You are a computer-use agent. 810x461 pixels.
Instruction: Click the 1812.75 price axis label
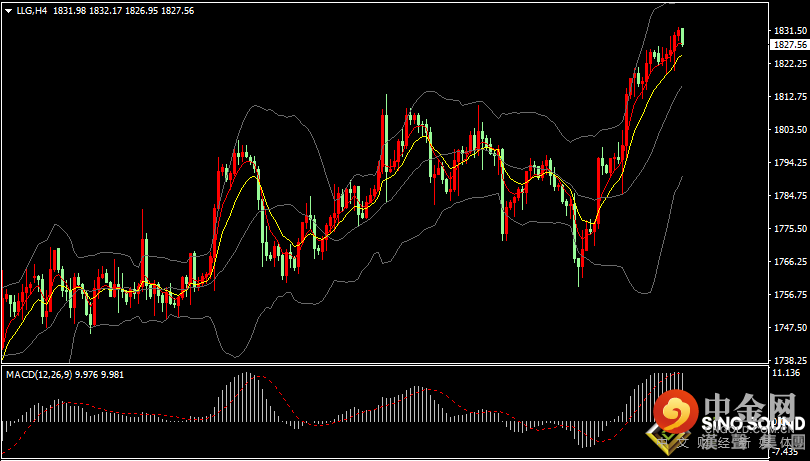(x=788, y=97)
